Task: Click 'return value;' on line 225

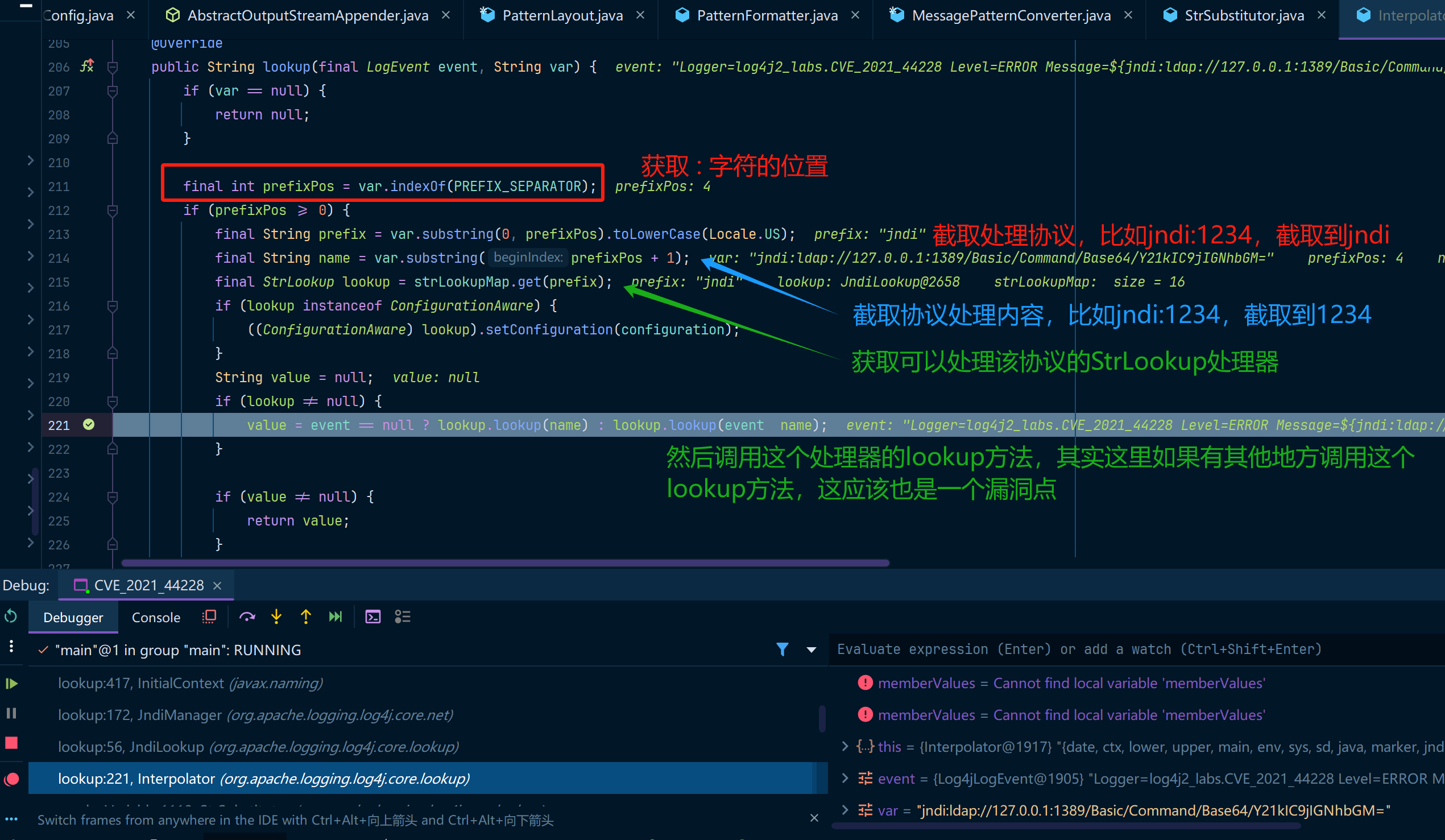Action: point(297,520)
